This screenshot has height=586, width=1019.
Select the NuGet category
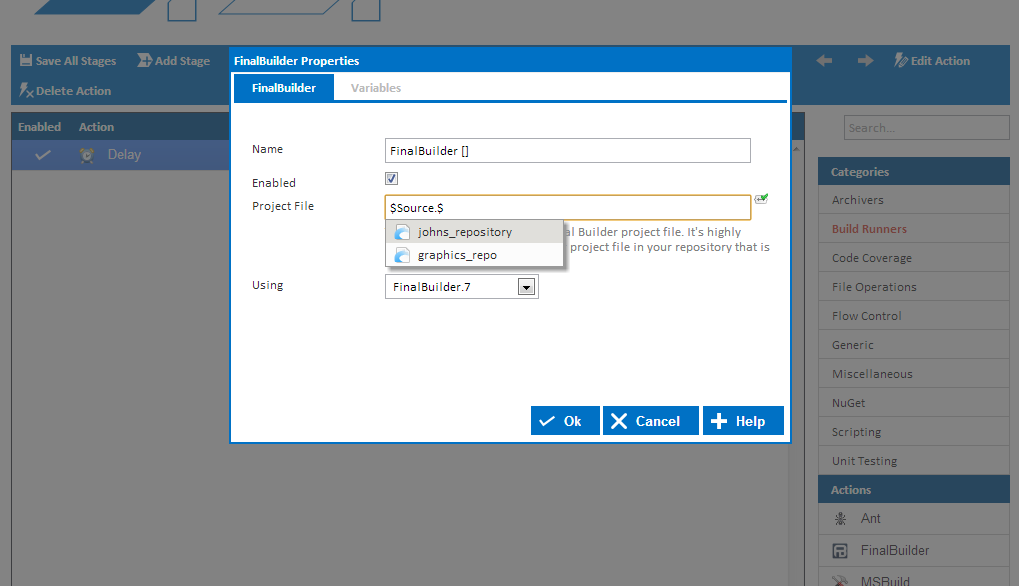tap(913, 403)
